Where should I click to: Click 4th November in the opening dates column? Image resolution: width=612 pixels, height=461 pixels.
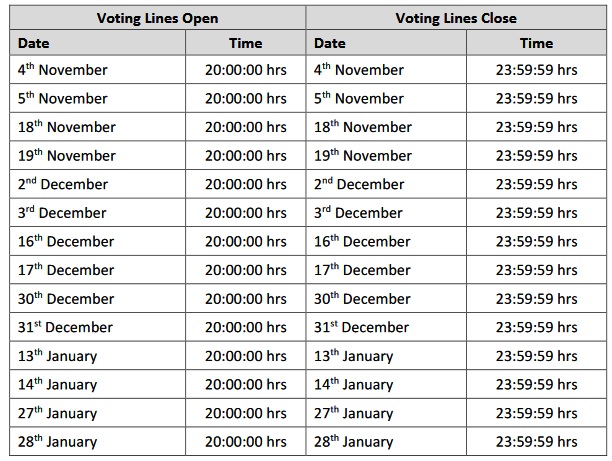point(63,71)
